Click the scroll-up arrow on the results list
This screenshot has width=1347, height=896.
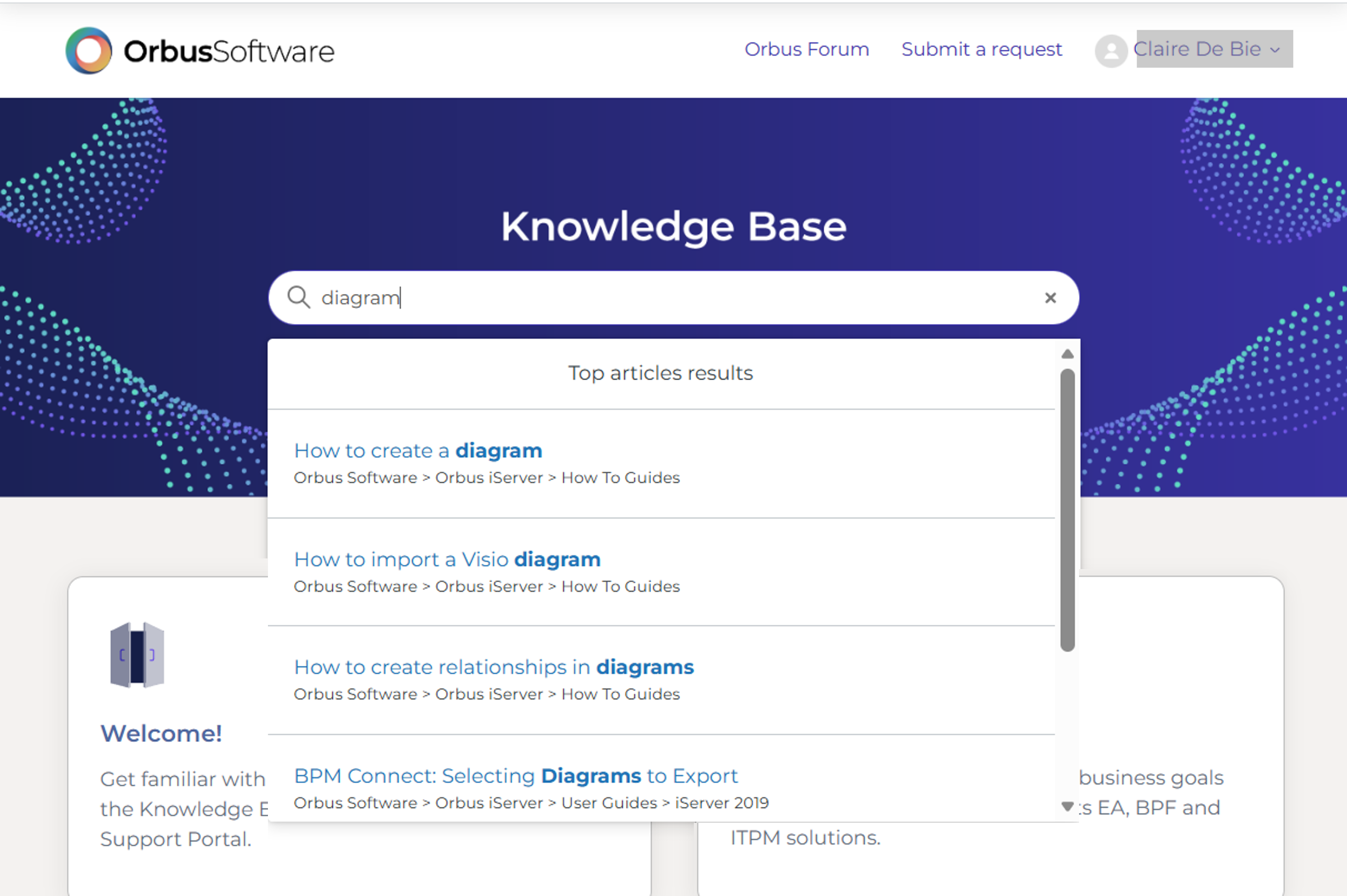(x=1067, y=355)
